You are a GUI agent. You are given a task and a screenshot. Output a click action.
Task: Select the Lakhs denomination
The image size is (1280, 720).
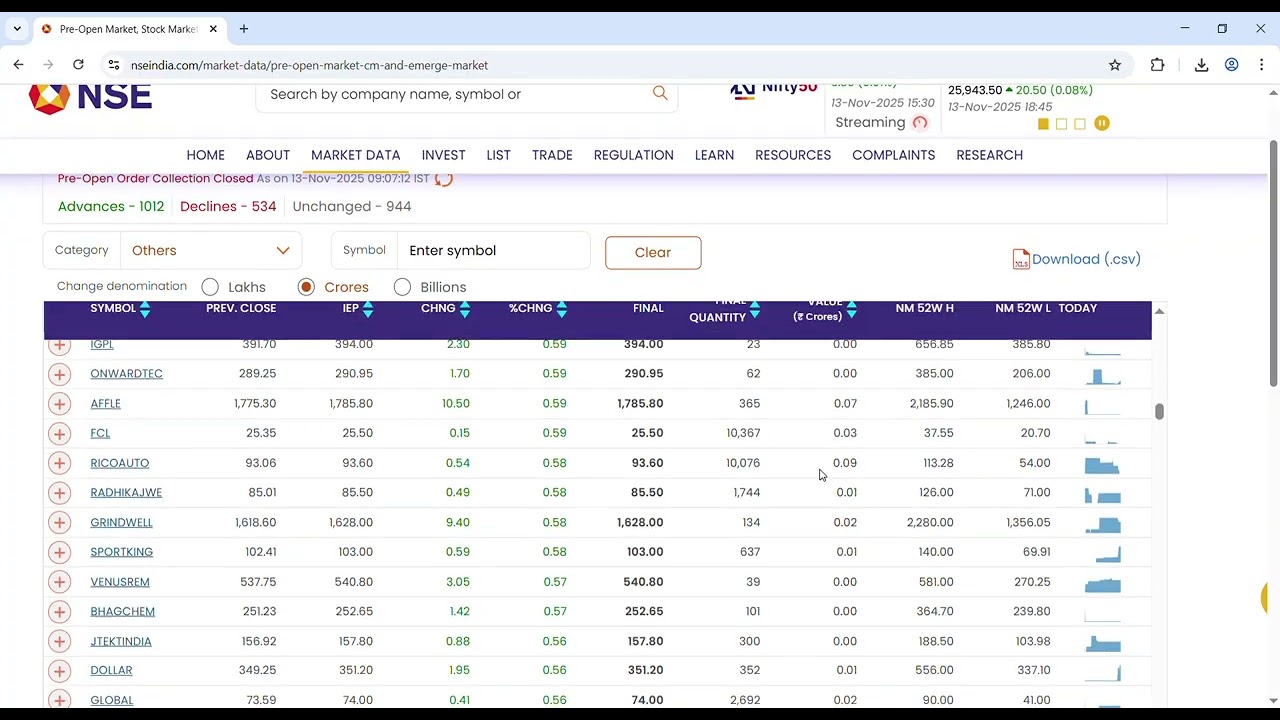point(210,287)
